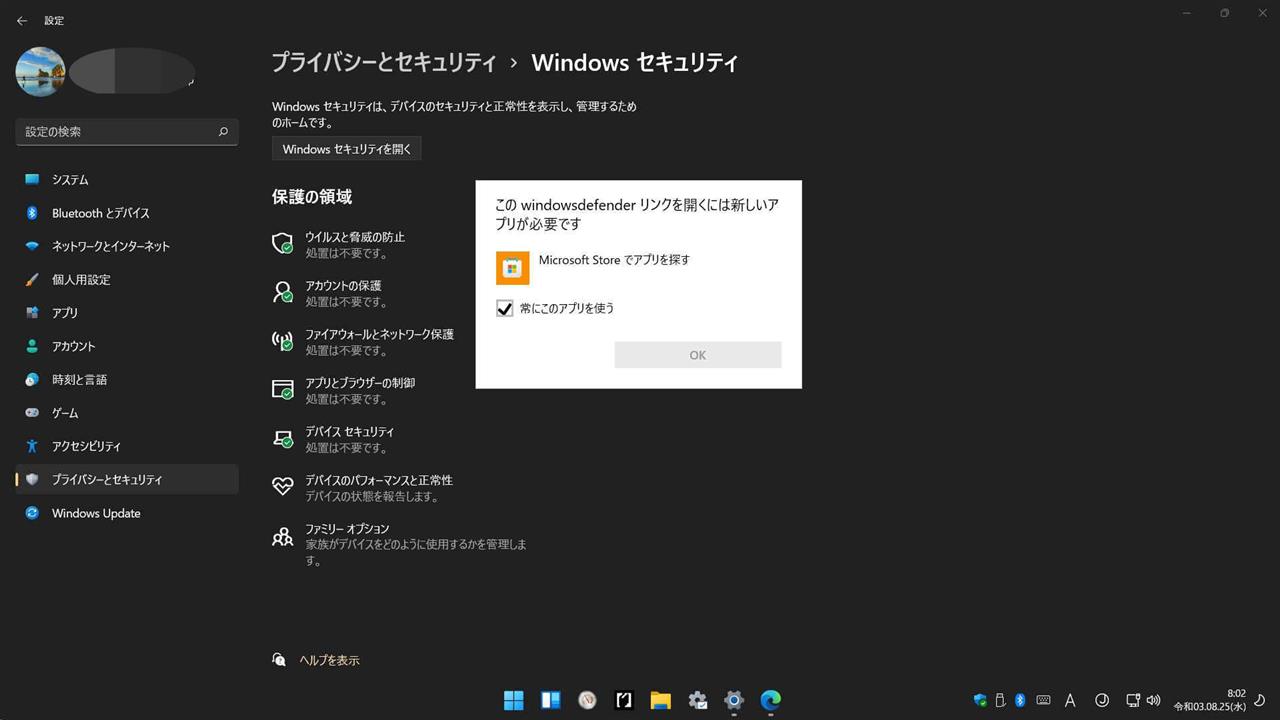Maximize/restore the Settings window

tap(1225, 13)
